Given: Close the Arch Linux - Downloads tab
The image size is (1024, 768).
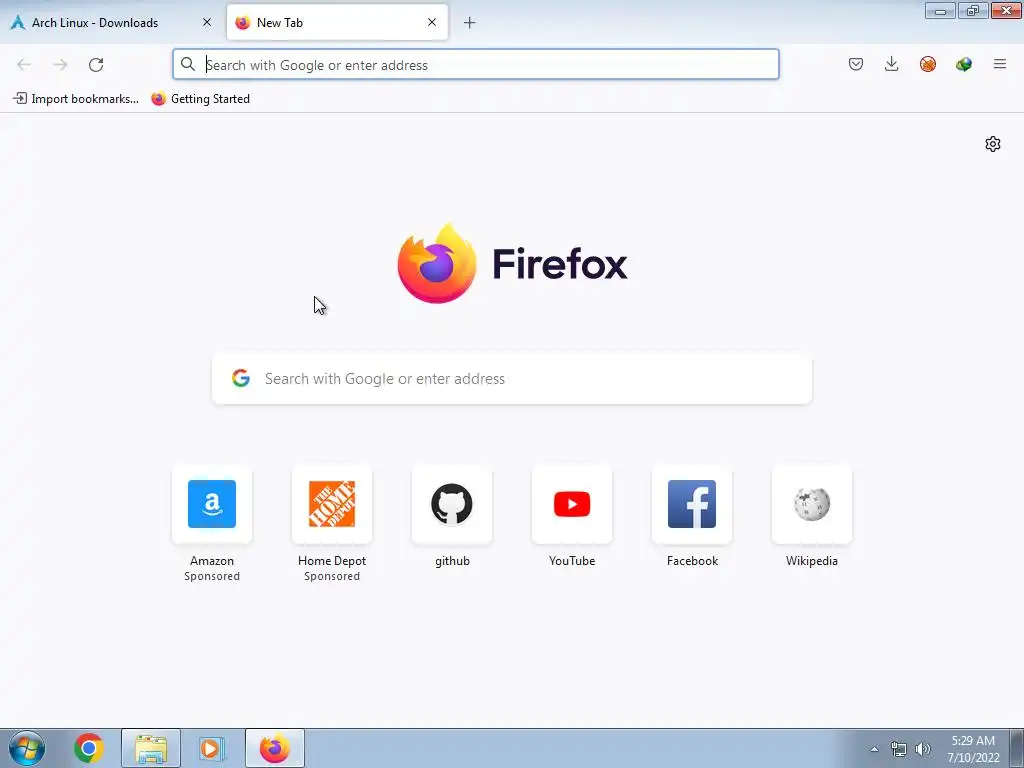Looking at the screenshot, I should click(207, 22).
